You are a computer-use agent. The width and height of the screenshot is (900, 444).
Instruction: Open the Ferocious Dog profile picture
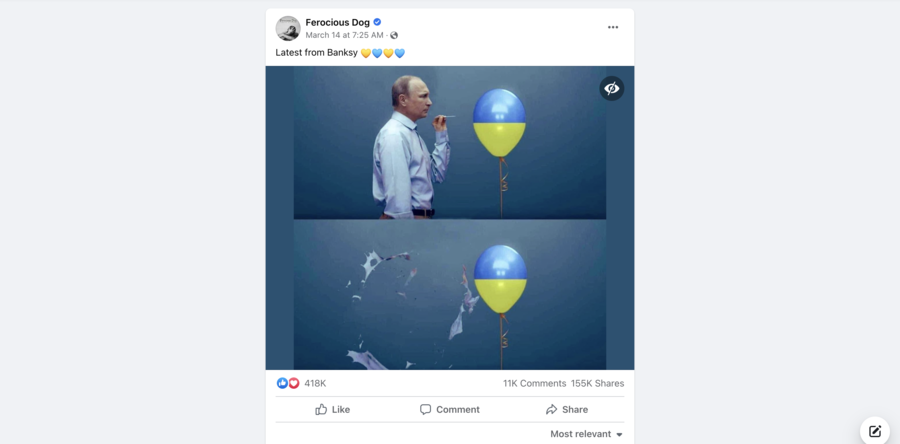pyautogui.click(x=288, y=28)
